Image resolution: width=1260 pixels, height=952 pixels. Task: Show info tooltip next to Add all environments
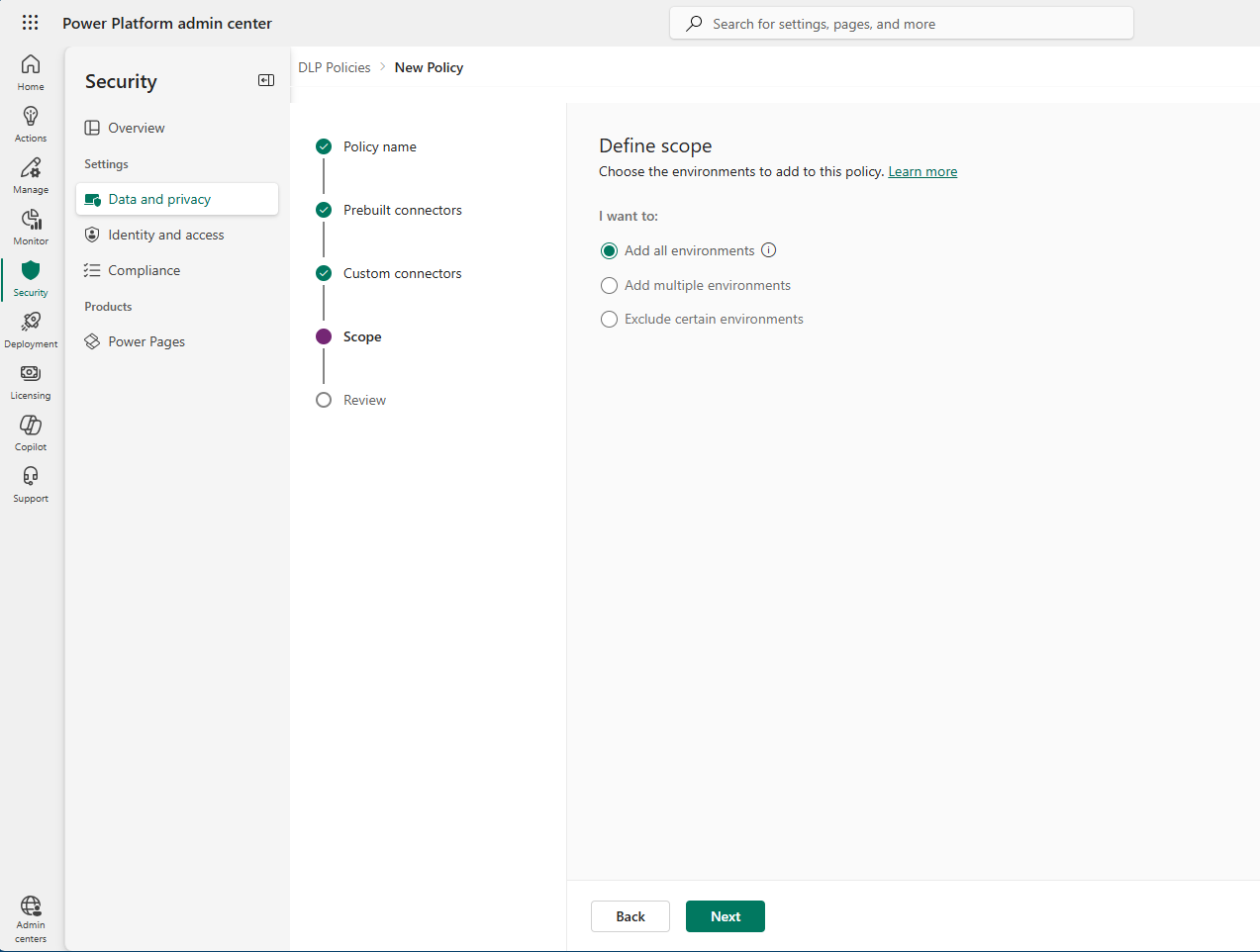(769, 250)
